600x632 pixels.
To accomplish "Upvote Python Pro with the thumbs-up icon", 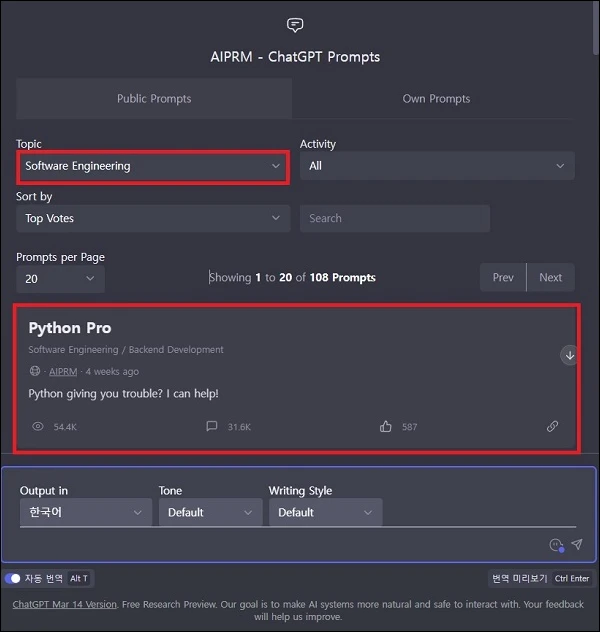I will point(386,426).
